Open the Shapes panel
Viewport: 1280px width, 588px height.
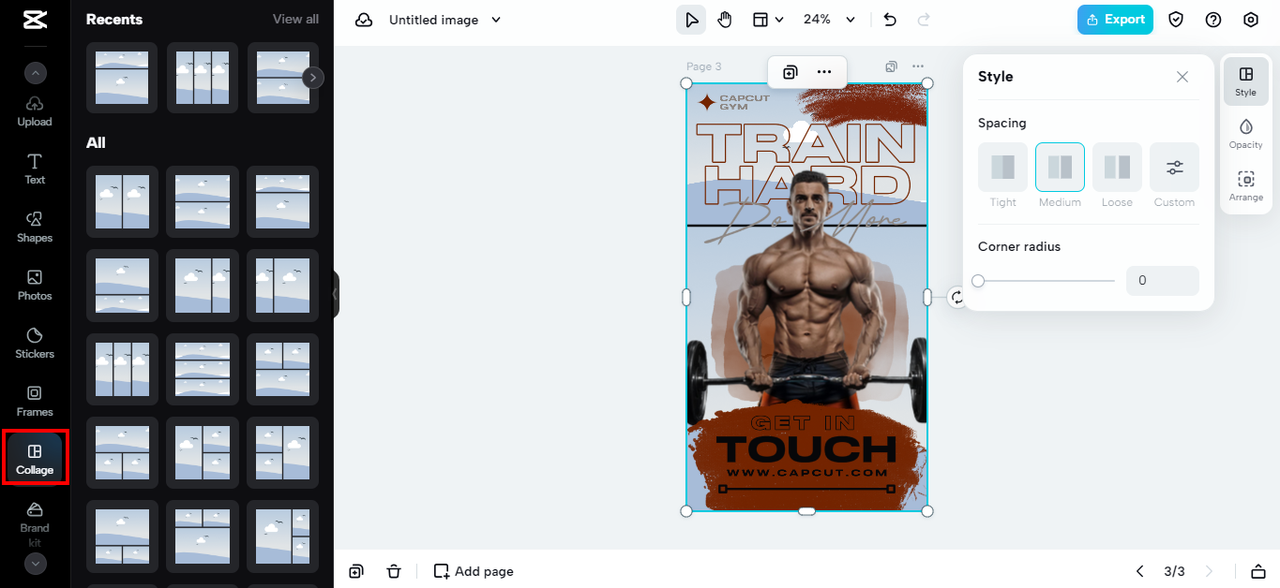pyautogui.click(x=35, y=228)
